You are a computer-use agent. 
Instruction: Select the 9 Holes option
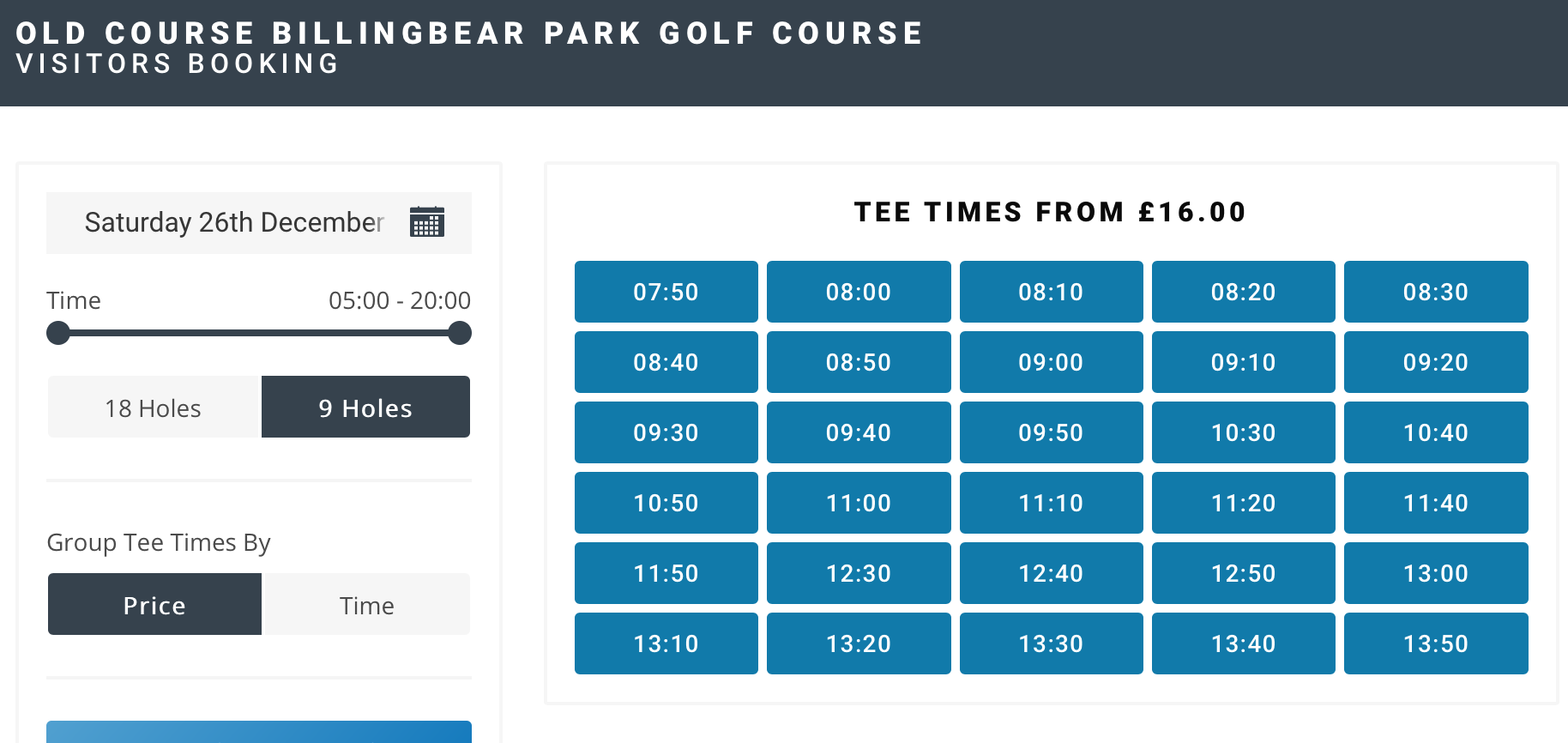[x=365, y=408]
